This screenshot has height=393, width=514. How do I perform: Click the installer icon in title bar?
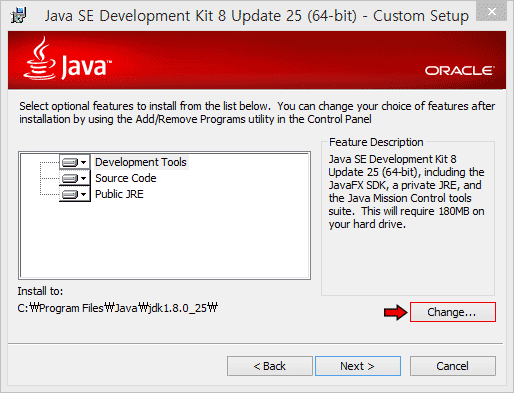tap(18, 15)
